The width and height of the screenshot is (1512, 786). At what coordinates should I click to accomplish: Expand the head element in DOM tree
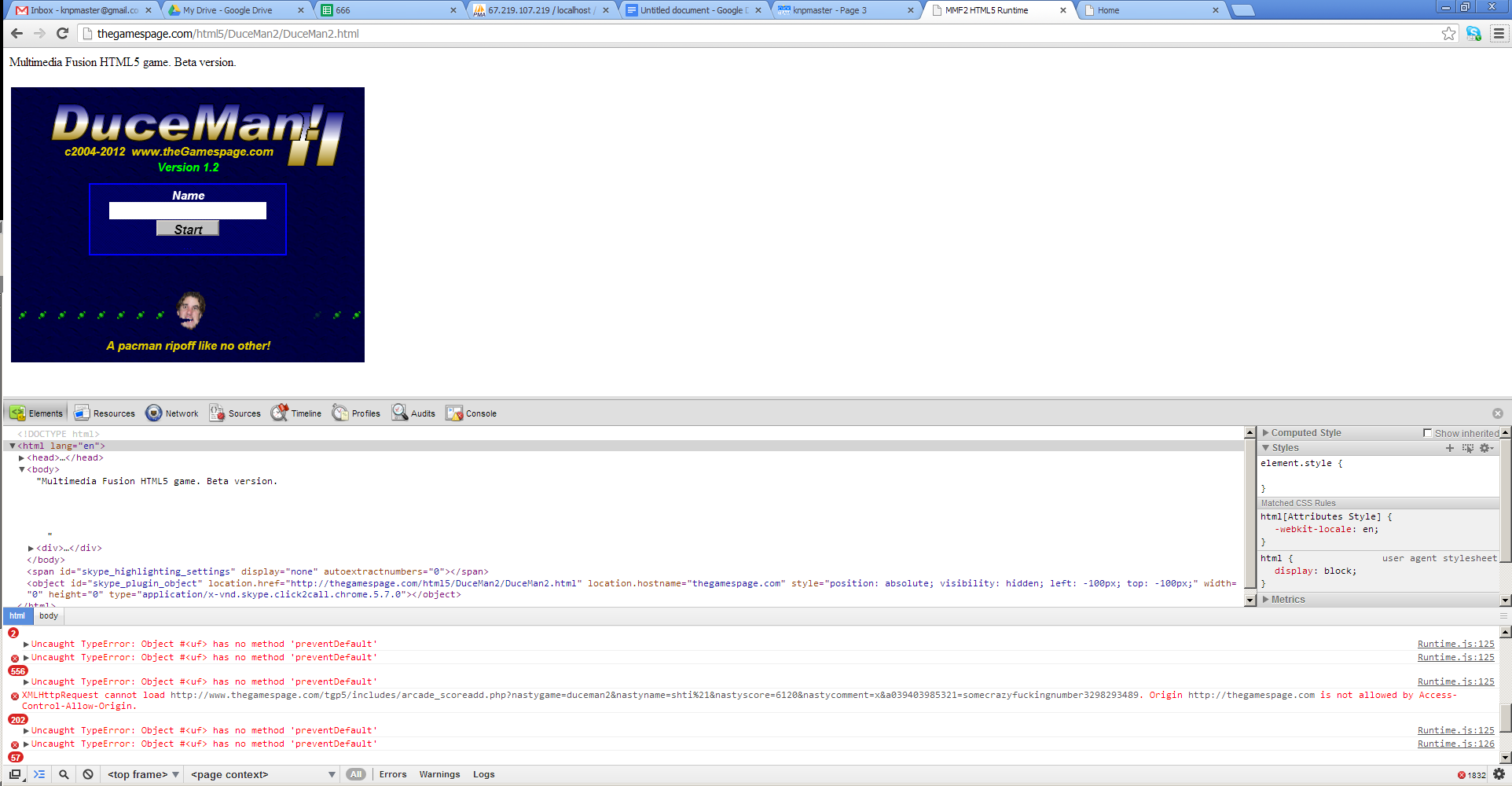coord(22,457)
